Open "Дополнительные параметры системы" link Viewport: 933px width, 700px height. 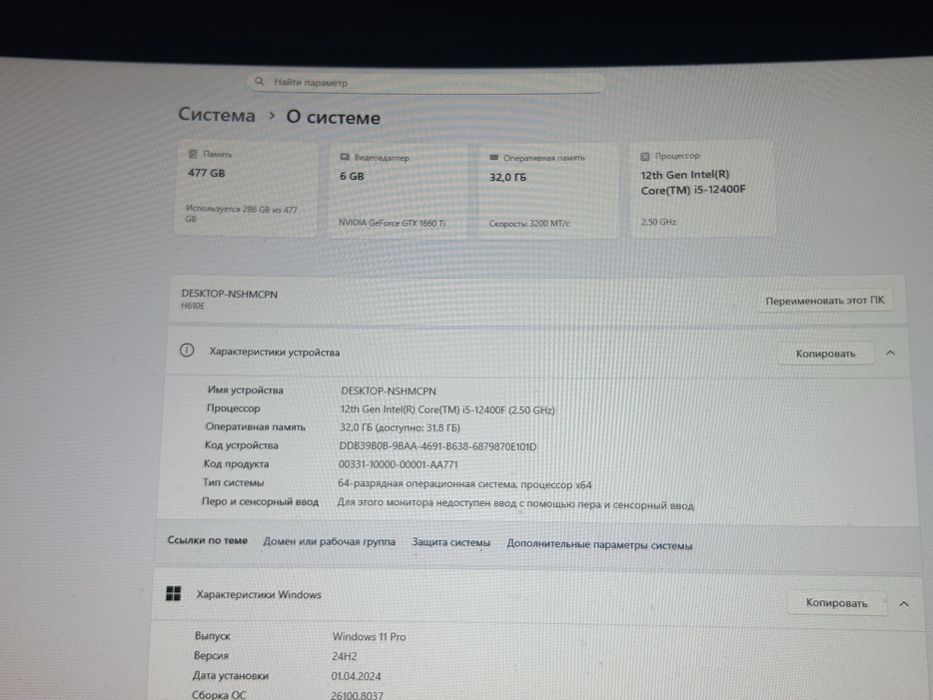(599, 545)
